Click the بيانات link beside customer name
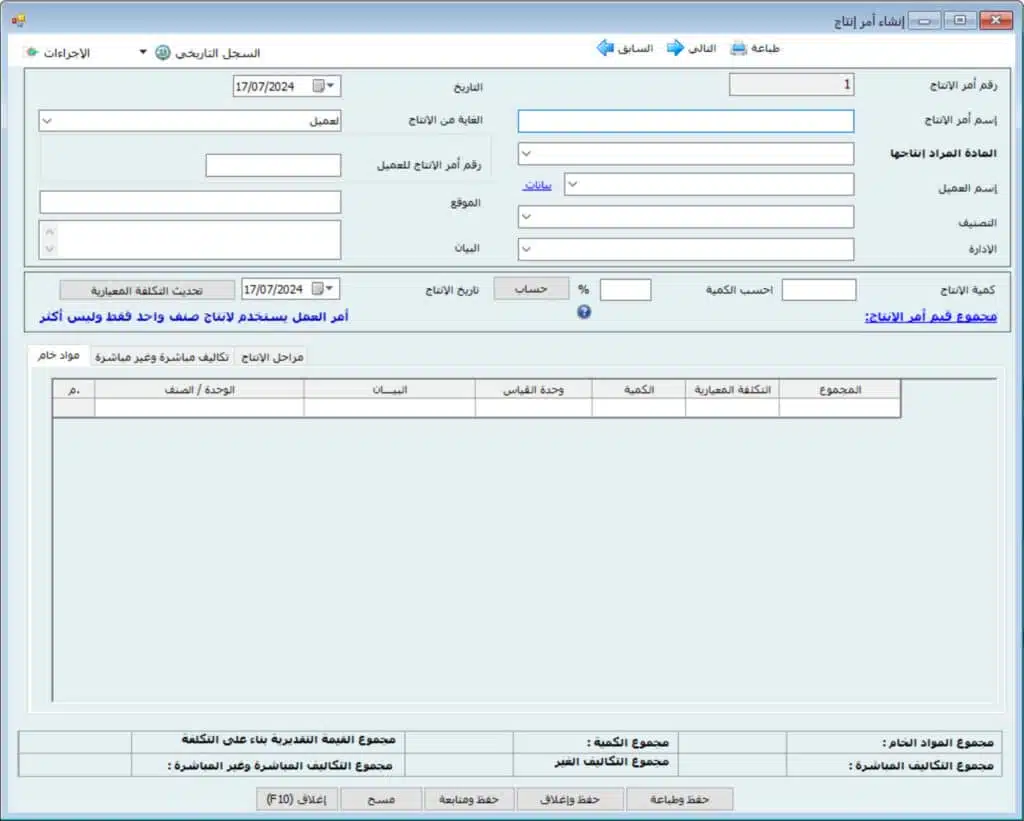 point(537,185)
